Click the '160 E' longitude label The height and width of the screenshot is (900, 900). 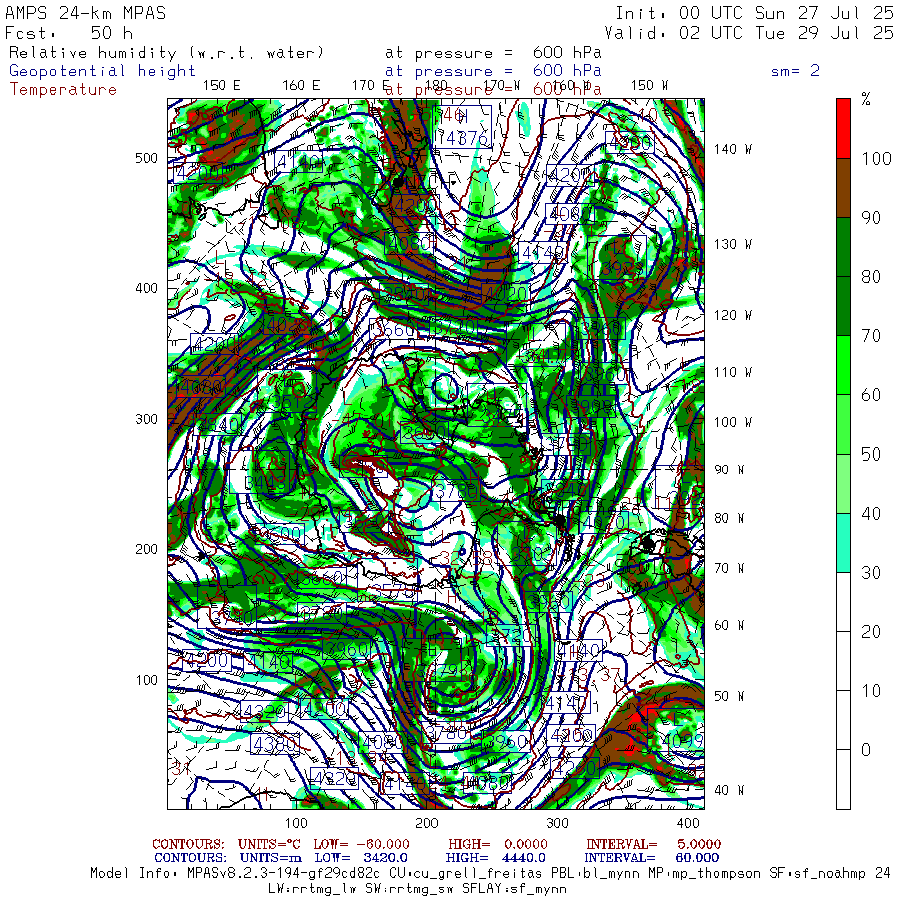[x=301, y=86]
